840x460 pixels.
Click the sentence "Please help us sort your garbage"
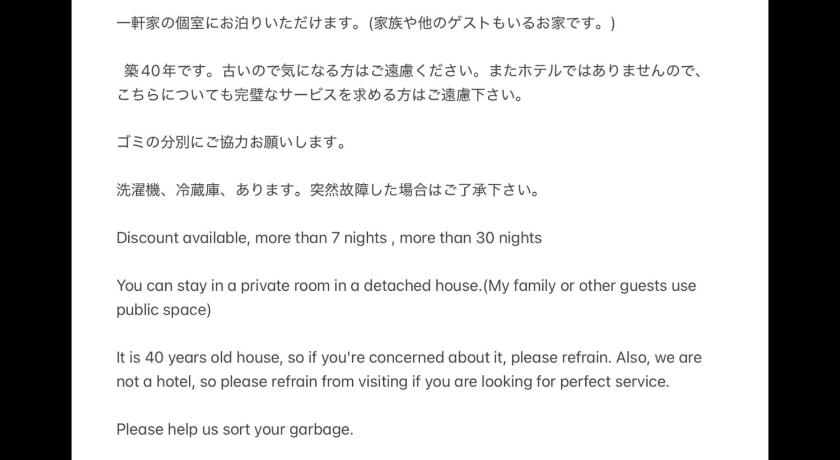coord(234,430)
